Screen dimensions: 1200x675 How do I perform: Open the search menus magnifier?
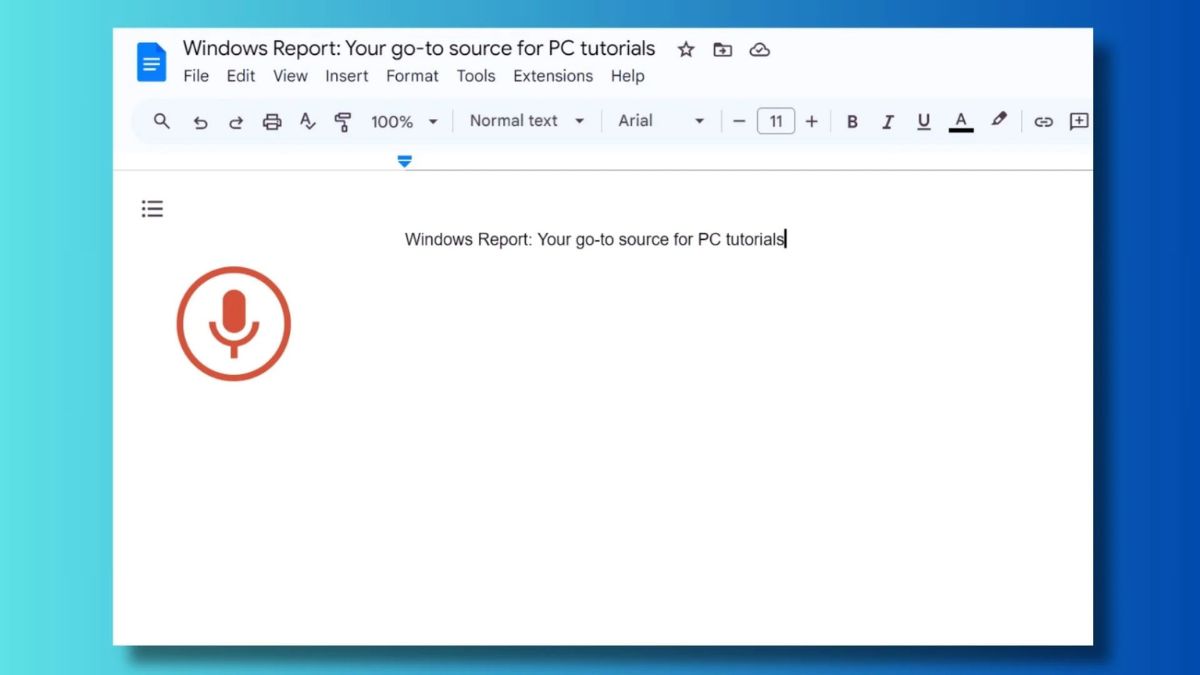click(162, 121)
